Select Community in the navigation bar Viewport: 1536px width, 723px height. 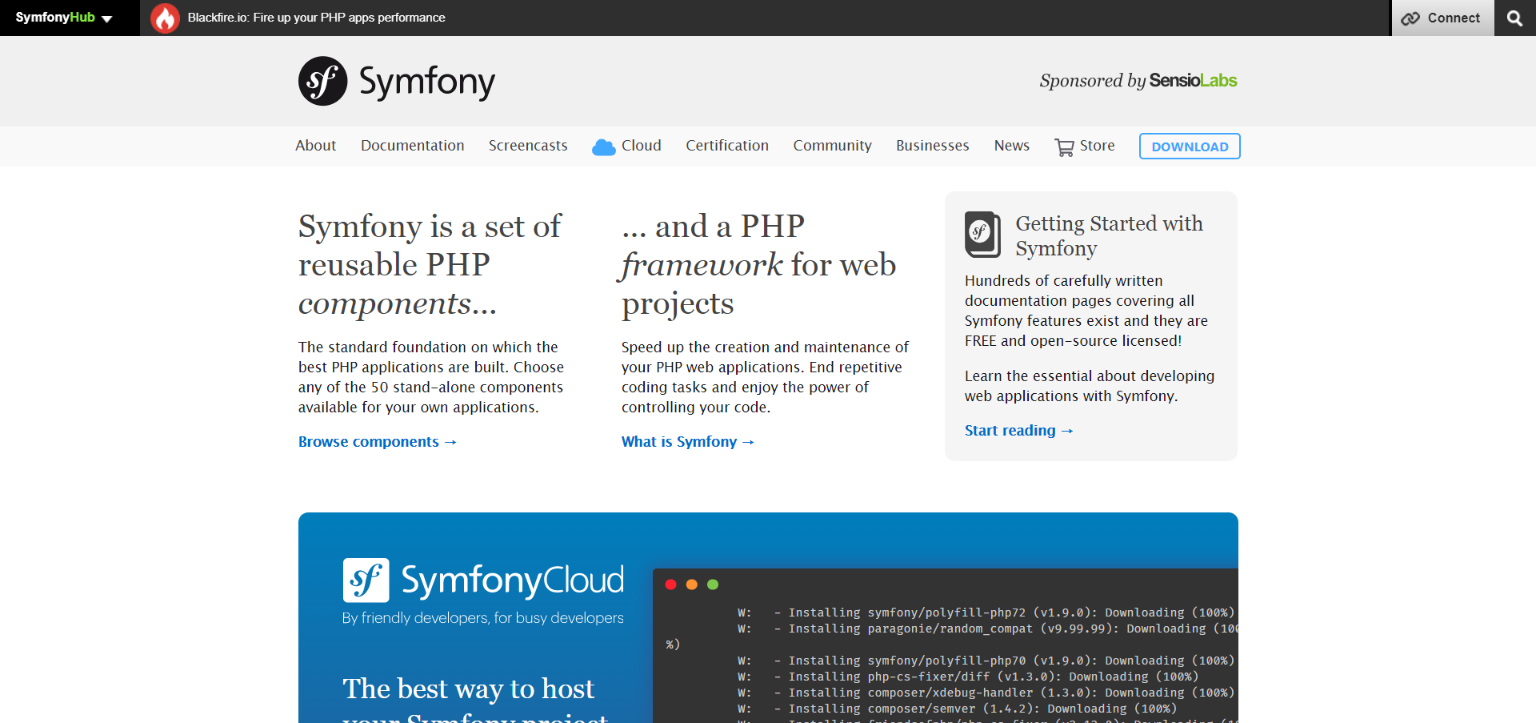[831, 146]
